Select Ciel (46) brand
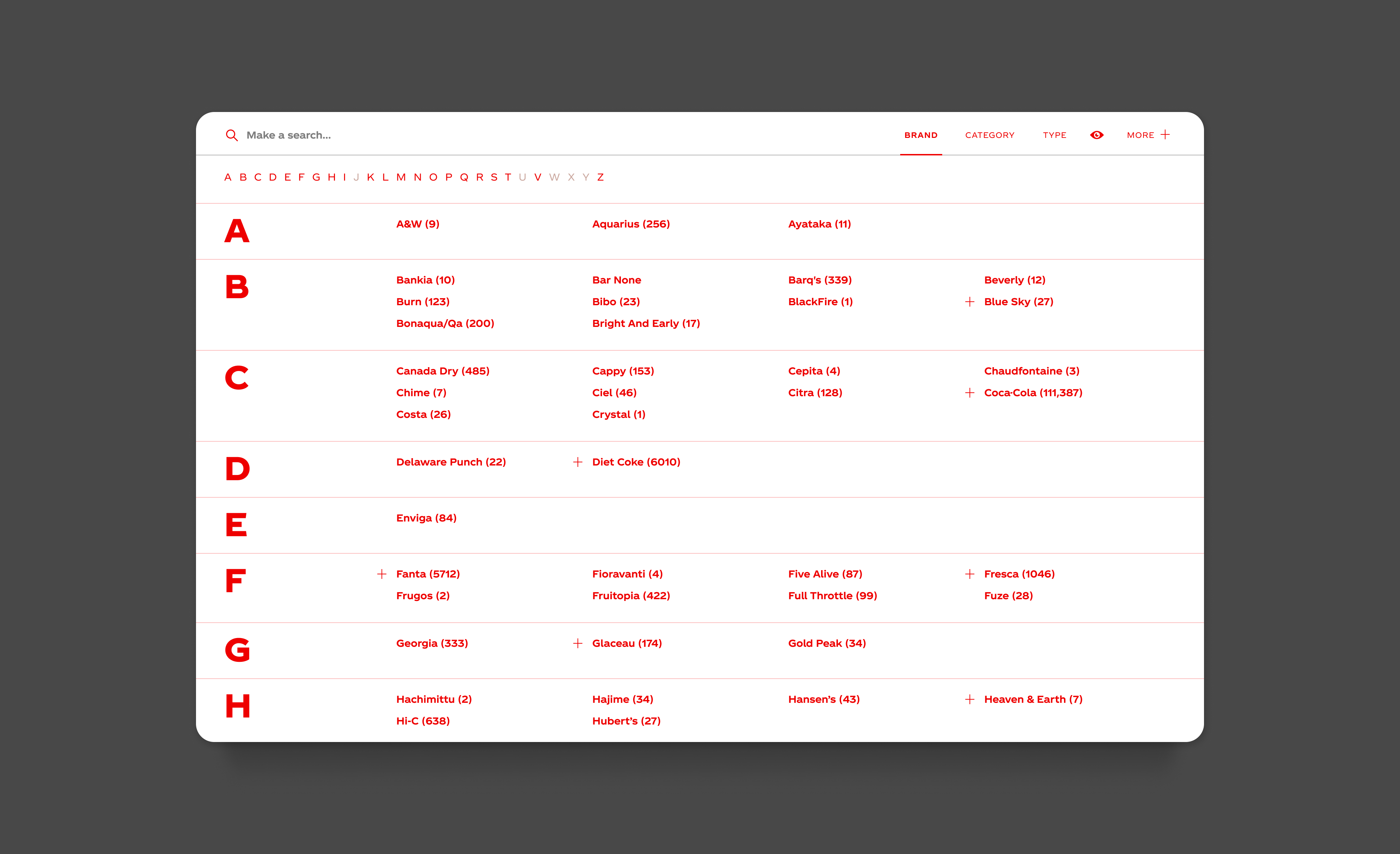 [x=614, y=393]
